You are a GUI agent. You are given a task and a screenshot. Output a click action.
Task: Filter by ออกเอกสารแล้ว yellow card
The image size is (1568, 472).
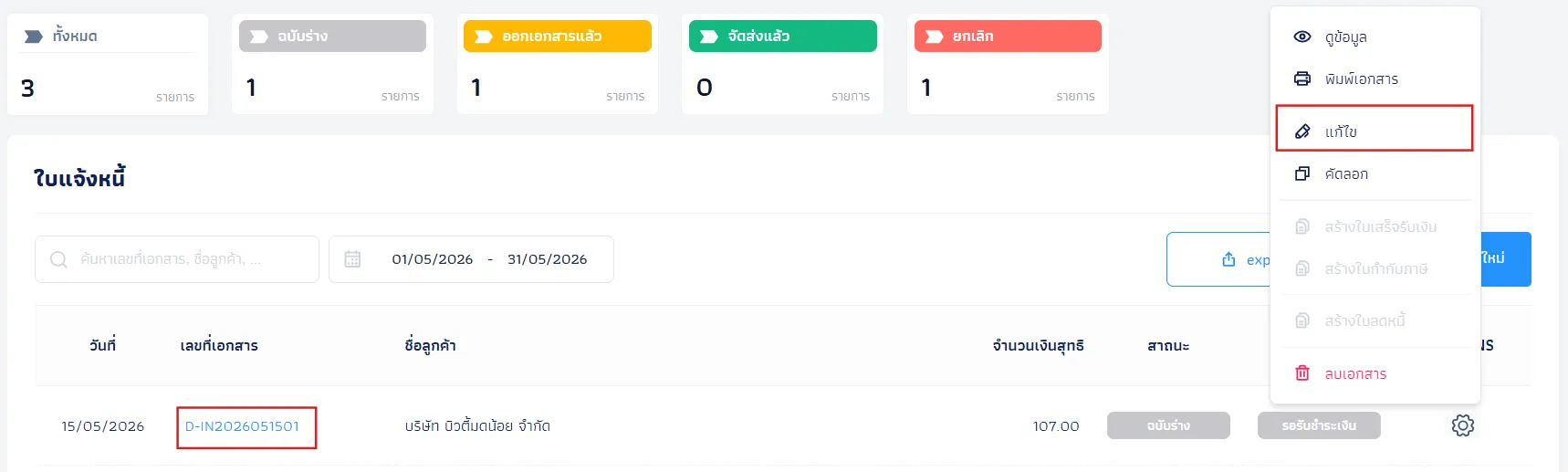(x=558, y=64)
